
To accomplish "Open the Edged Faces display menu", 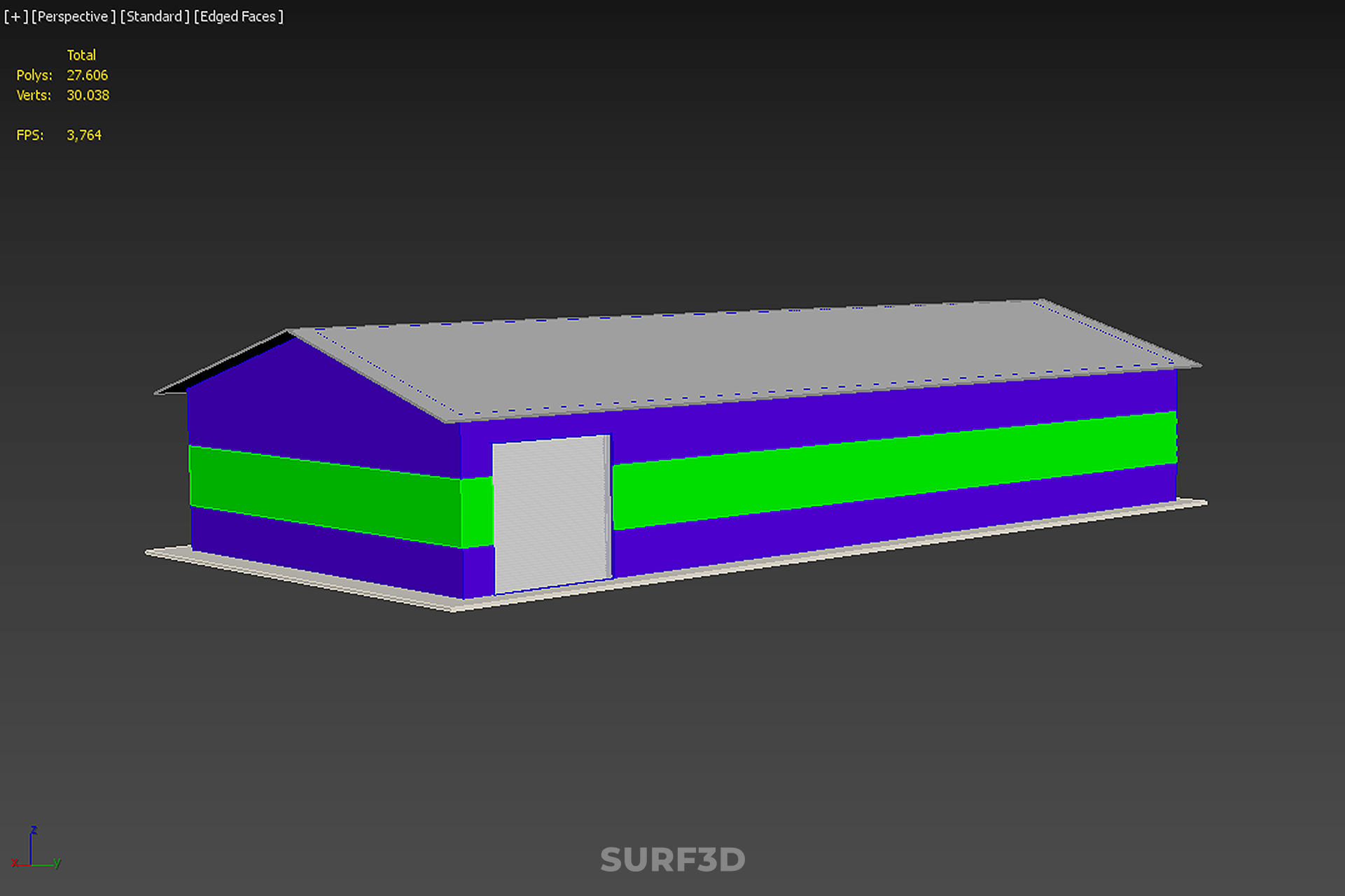I will pos(238,17).
